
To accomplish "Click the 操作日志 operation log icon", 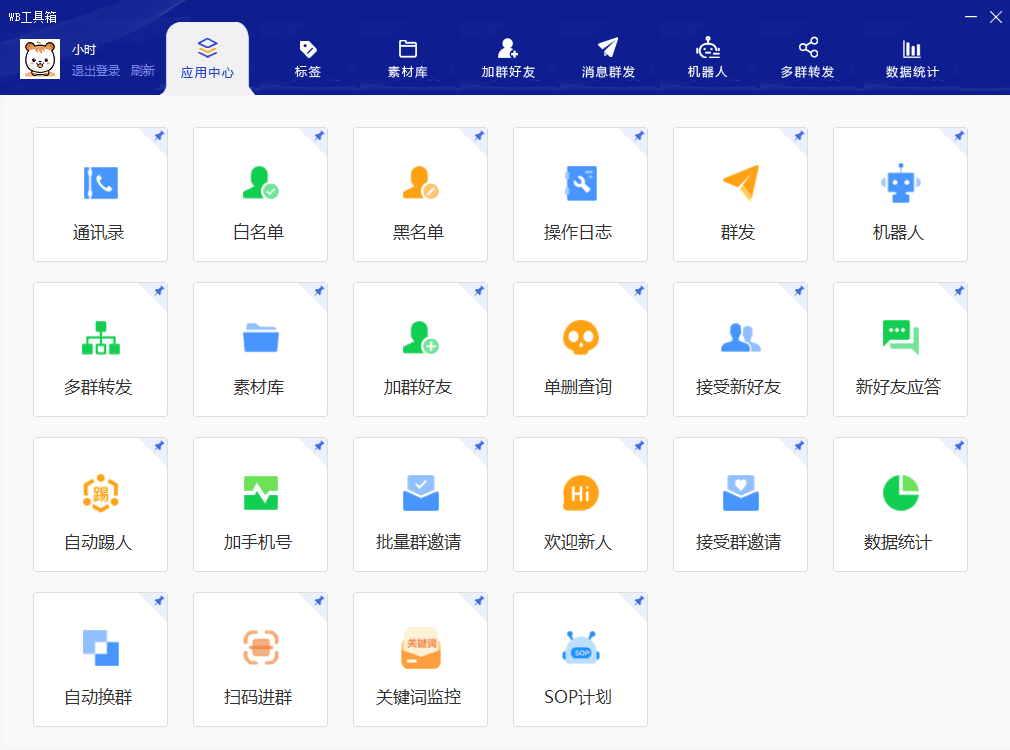I will click(x=580, y=183).
